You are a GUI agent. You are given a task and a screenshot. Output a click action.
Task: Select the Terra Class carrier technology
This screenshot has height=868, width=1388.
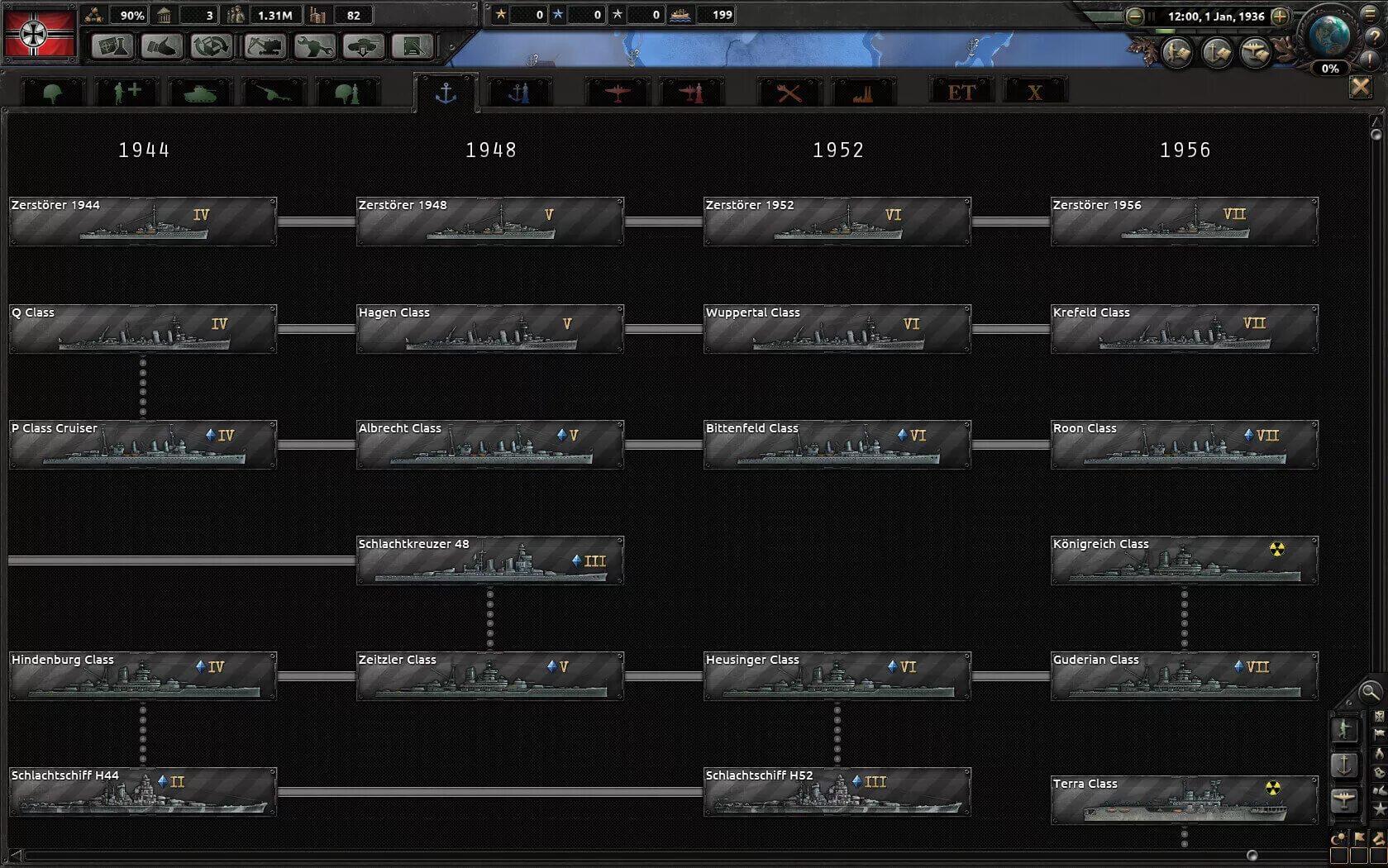click(x=1185, y=799)
